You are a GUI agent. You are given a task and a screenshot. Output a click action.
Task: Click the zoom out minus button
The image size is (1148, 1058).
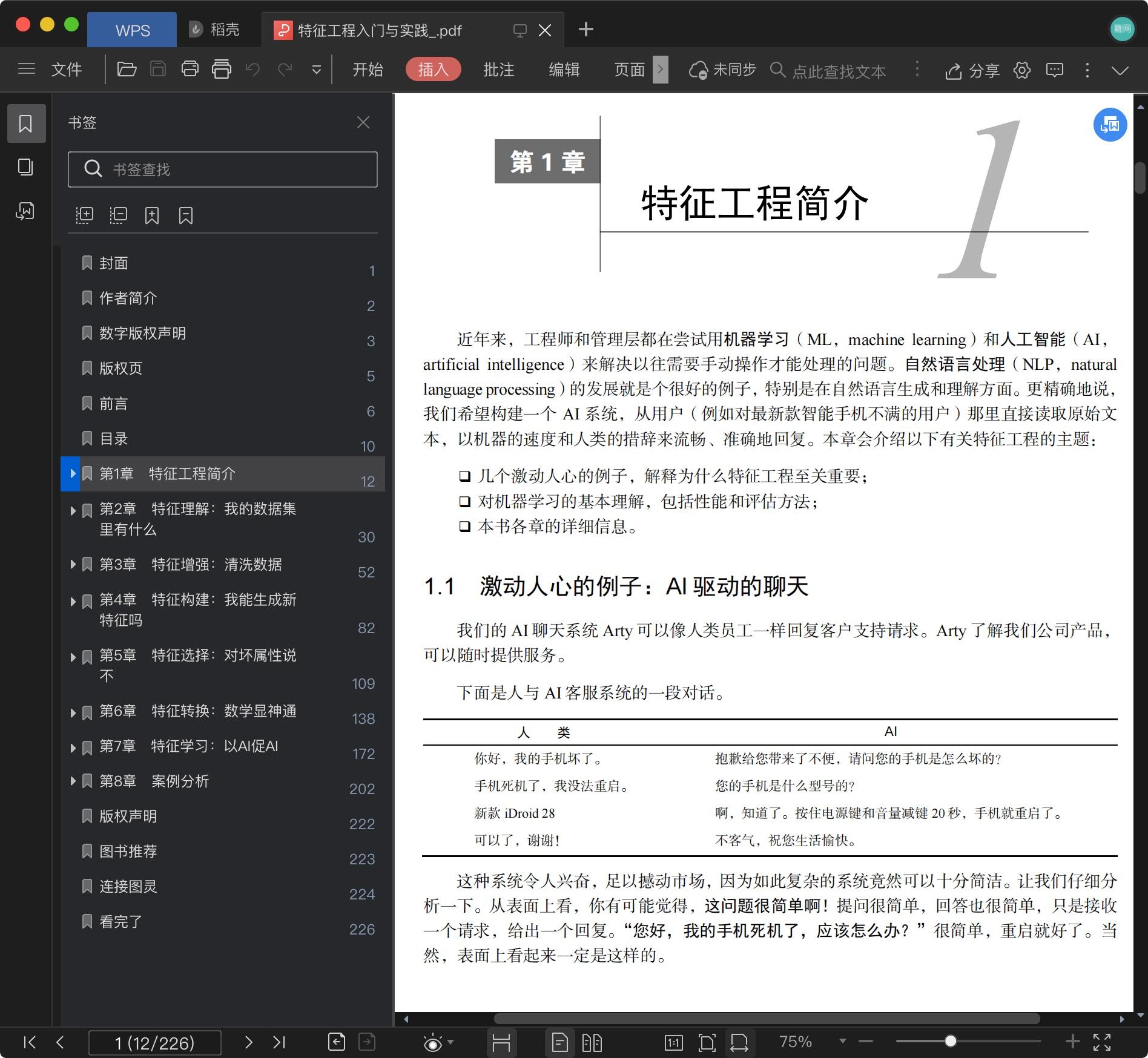pos(866,1041)
